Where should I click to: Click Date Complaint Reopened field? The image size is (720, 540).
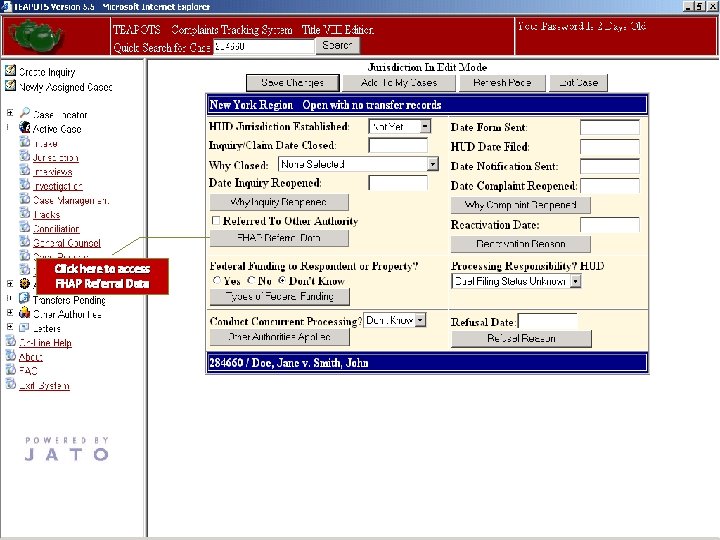pyautogui.click(x=610, y=186)
